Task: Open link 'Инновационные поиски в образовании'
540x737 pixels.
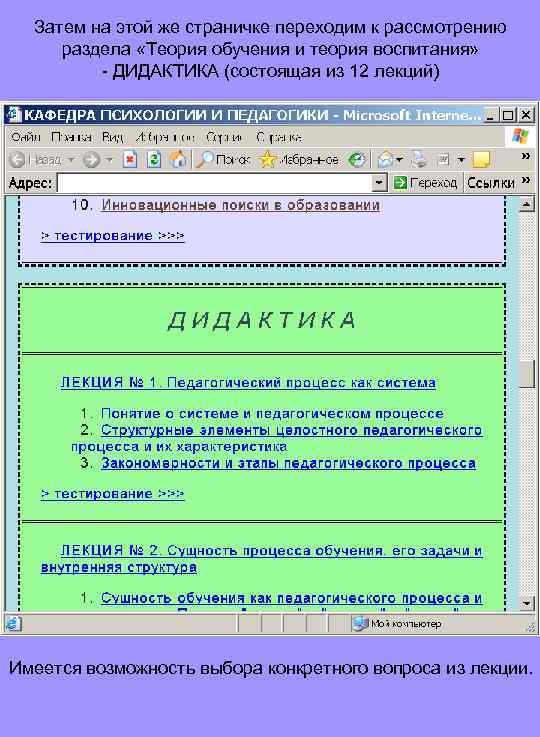Action: tap(241, 205)
